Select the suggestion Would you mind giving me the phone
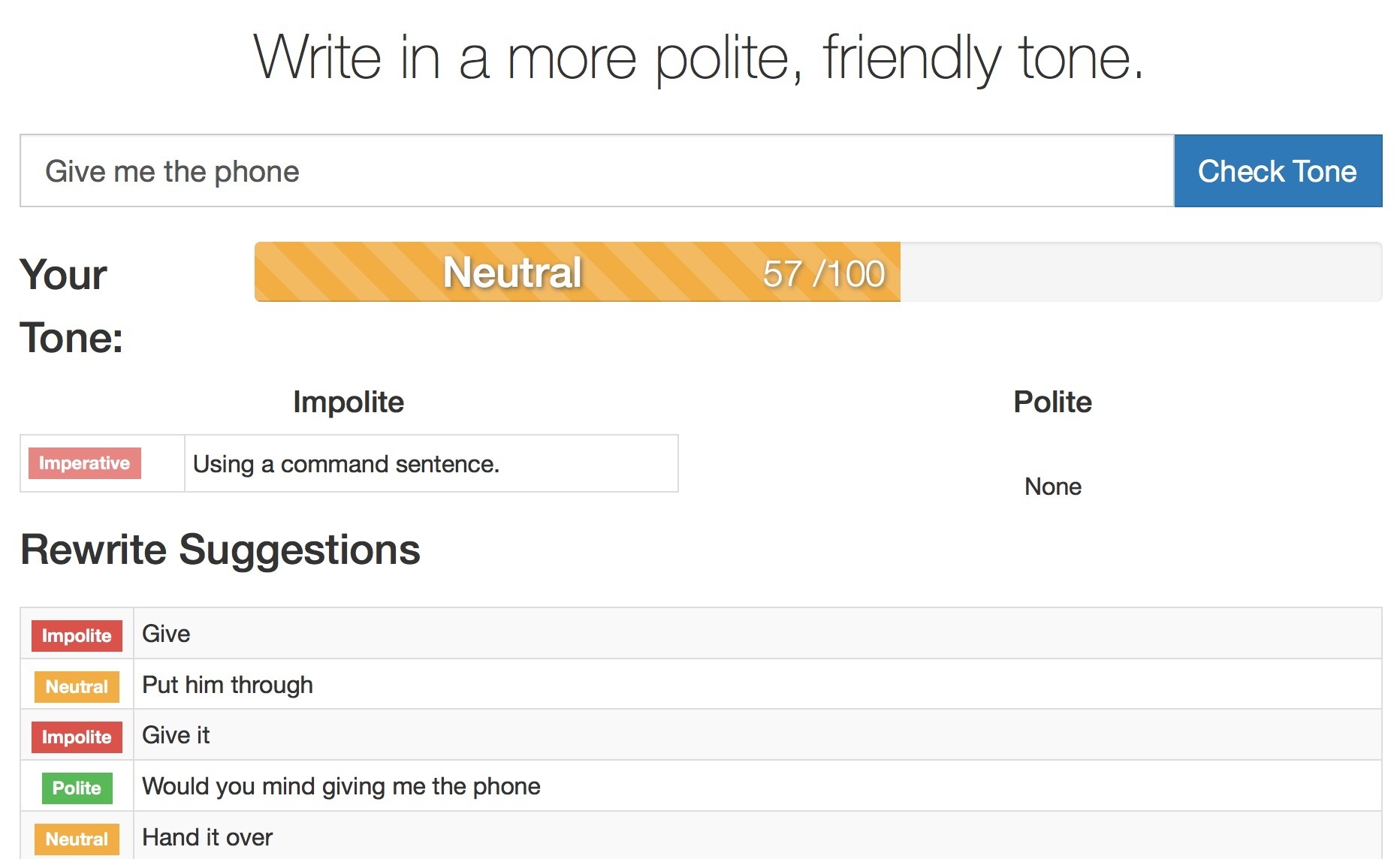The height and width of the screenshot is (859, 1400). [x=340, y=786]
